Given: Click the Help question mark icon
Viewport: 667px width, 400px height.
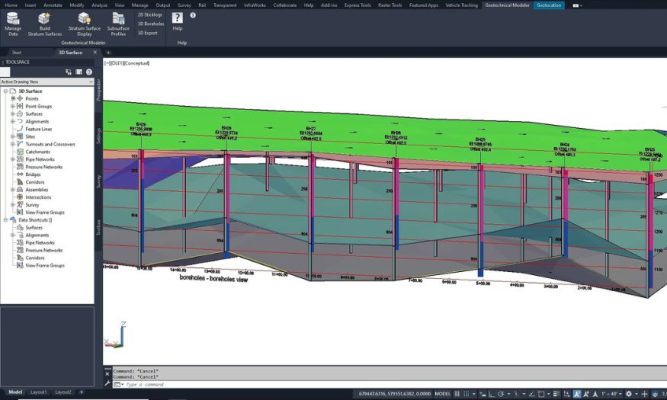Looking at the screenshot, I should pyautogui.click(x=177, y=18).
